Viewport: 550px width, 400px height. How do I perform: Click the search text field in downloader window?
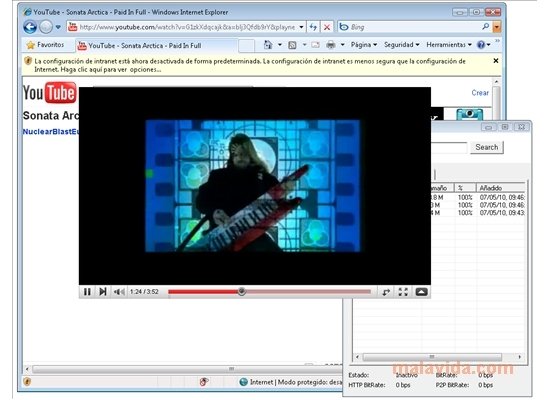pyautogui.click(x=449, y=147)
